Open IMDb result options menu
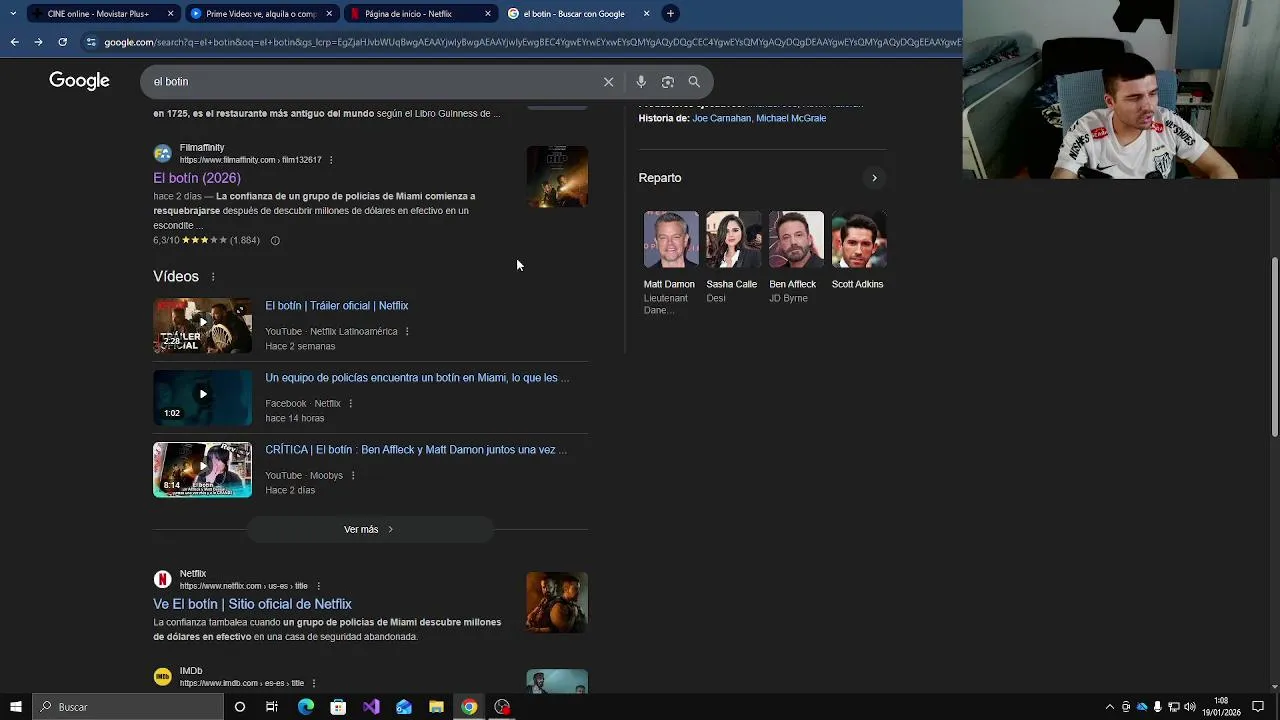The image size is (1280, 720). pos(314,683)
